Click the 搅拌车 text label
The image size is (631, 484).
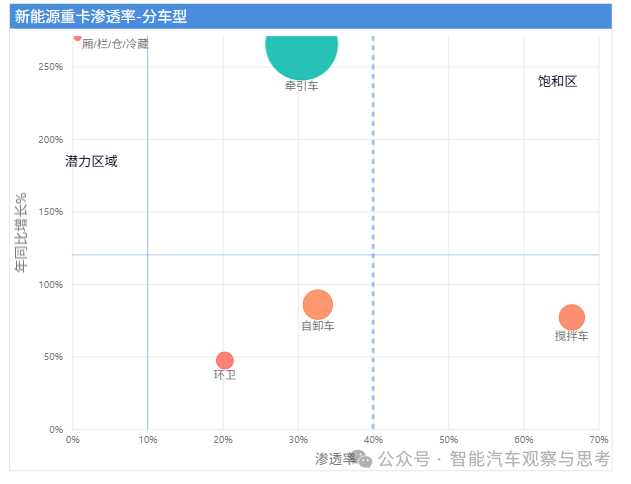click(571, 336)
